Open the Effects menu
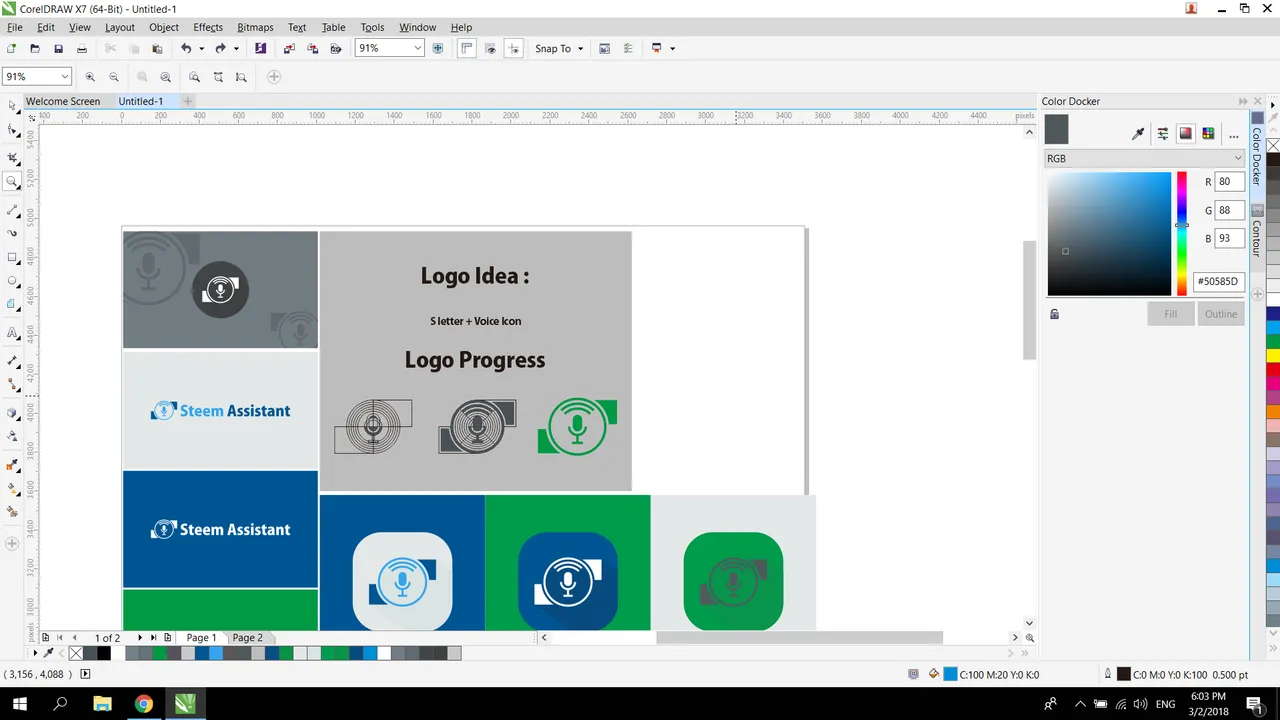 (208, 27)
